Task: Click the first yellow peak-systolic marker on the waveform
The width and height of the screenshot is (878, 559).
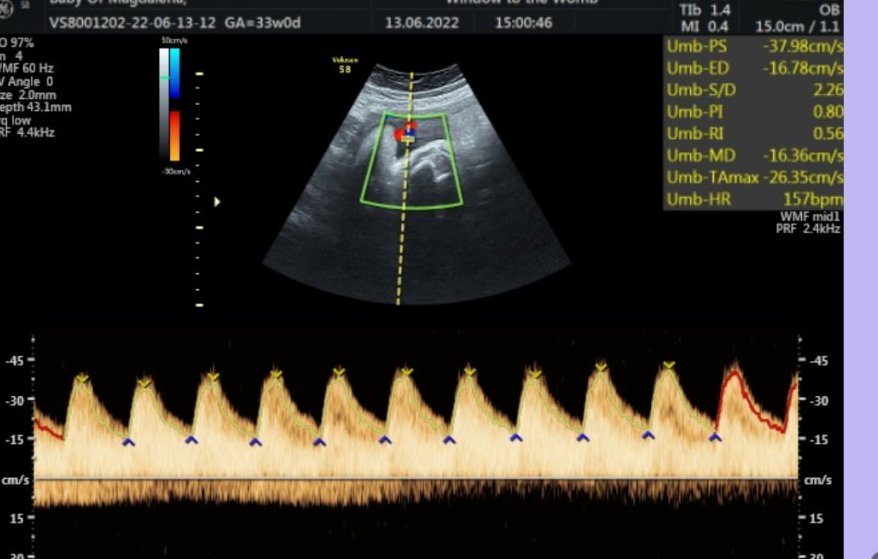Action: tap(82, 379)
